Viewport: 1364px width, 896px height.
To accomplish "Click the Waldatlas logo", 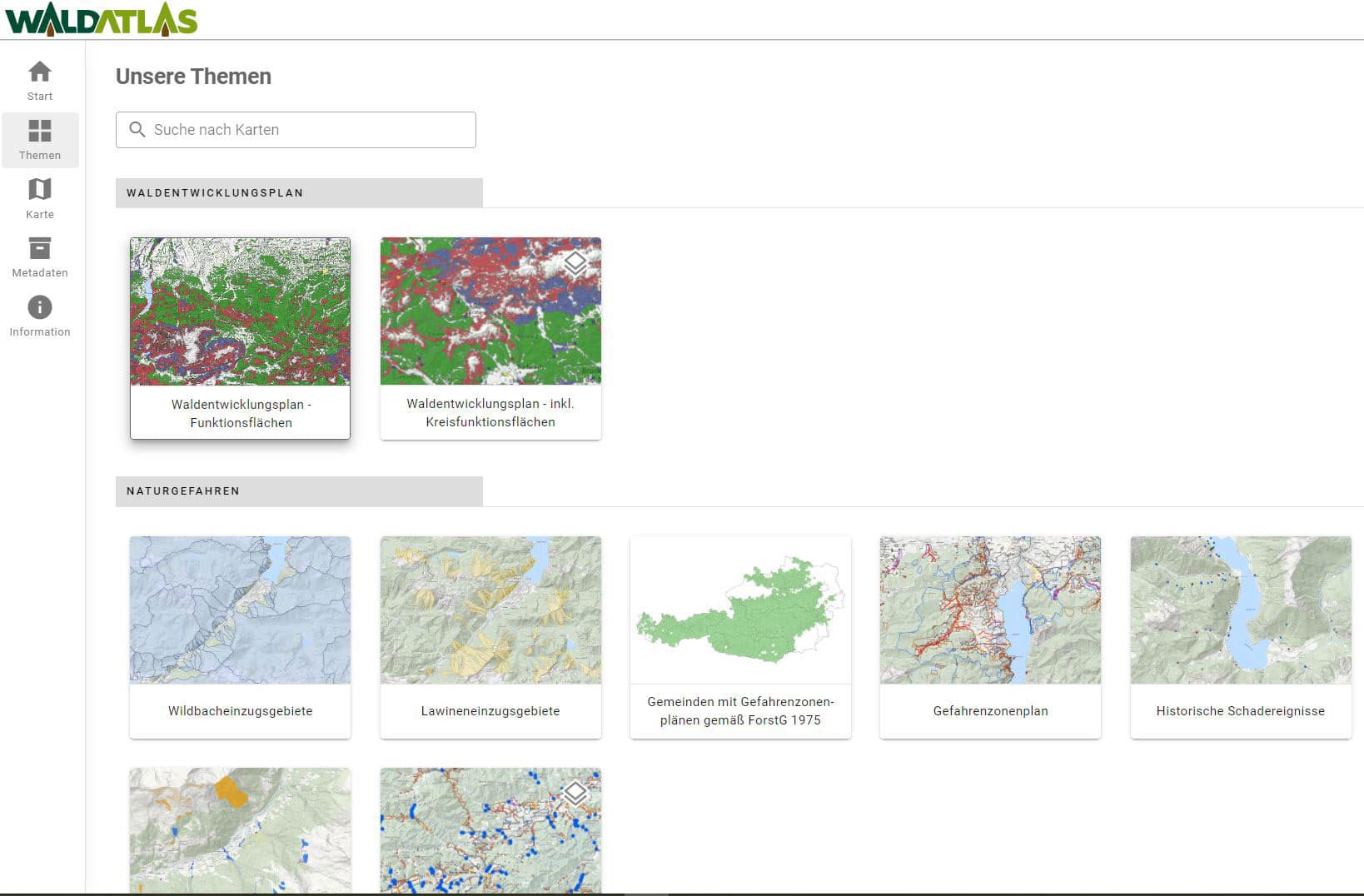I will point(101,20).
